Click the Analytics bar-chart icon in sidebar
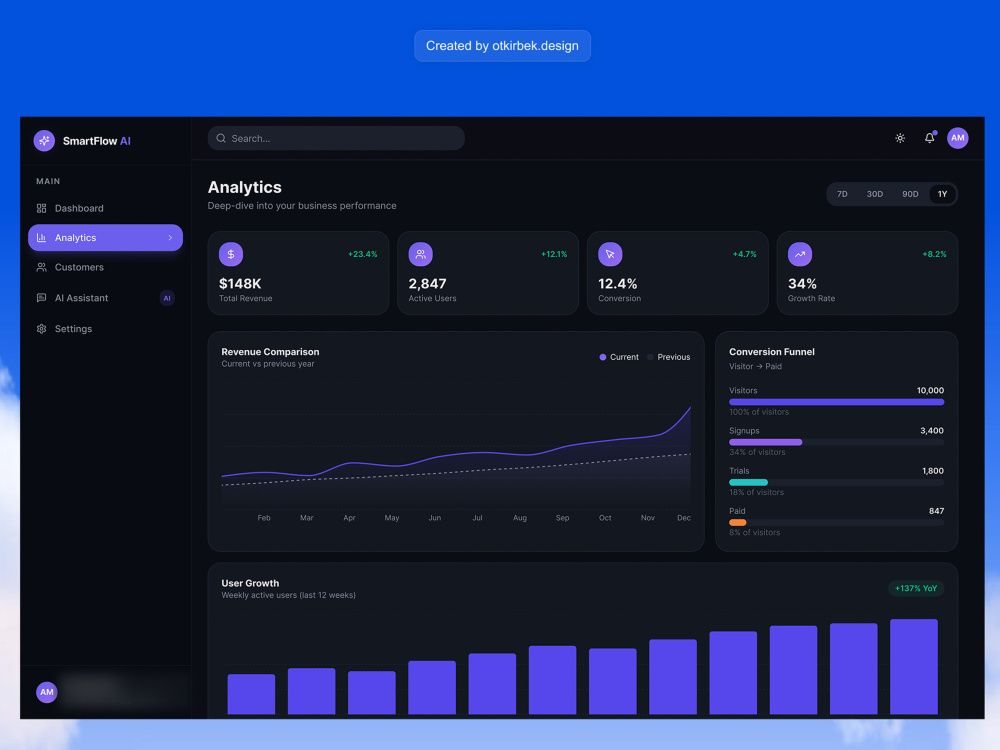 [41, 238]
